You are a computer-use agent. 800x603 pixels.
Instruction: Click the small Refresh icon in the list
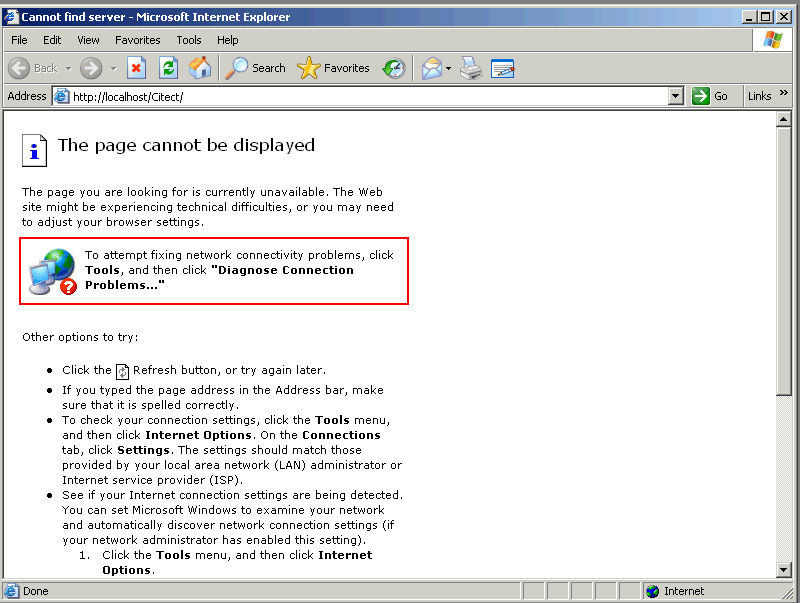tap(122, 371)
